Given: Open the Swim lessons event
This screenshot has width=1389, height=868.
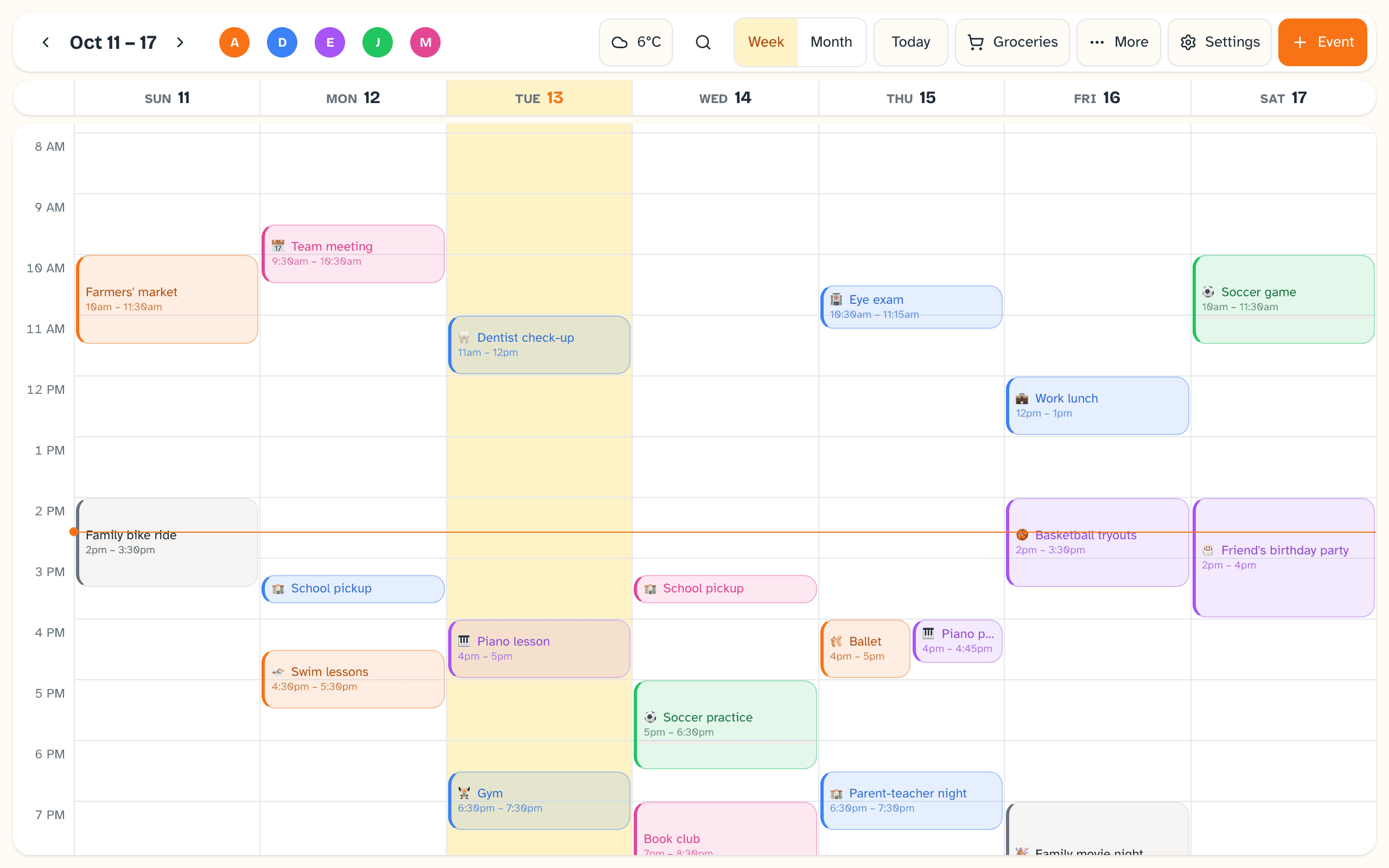Looking at the screenshot, I should coord(353,679).
